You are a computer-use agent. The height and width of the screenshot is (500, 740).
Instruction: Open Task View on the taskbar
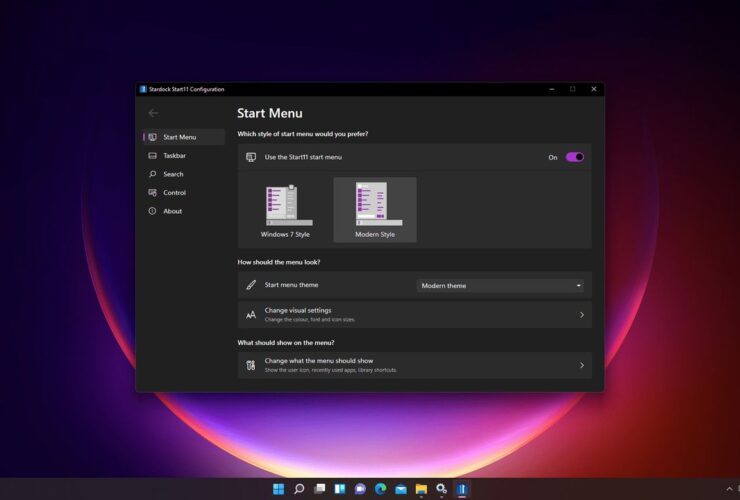click(320, 489)
